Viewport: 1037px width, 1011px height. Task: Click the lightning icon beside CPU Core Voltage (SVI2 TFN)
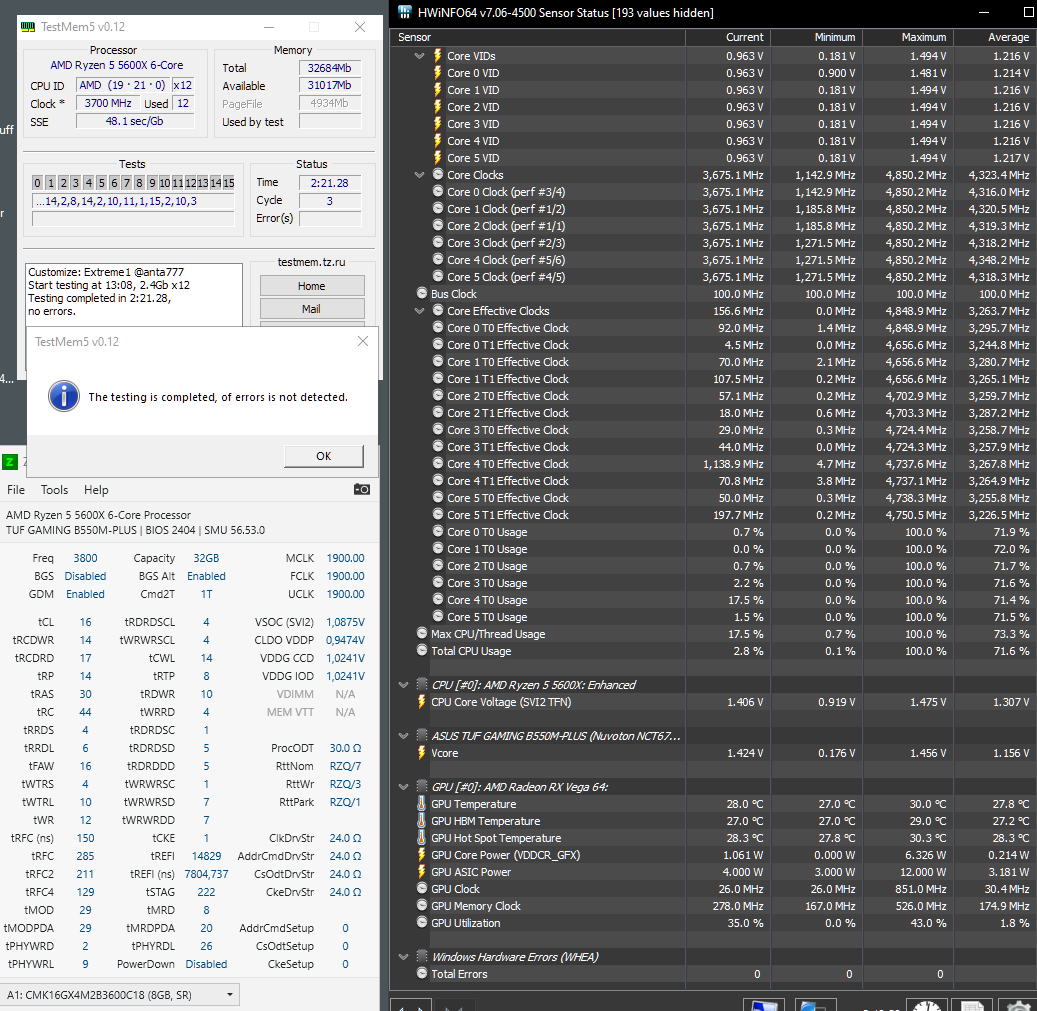tap(421, 702)
